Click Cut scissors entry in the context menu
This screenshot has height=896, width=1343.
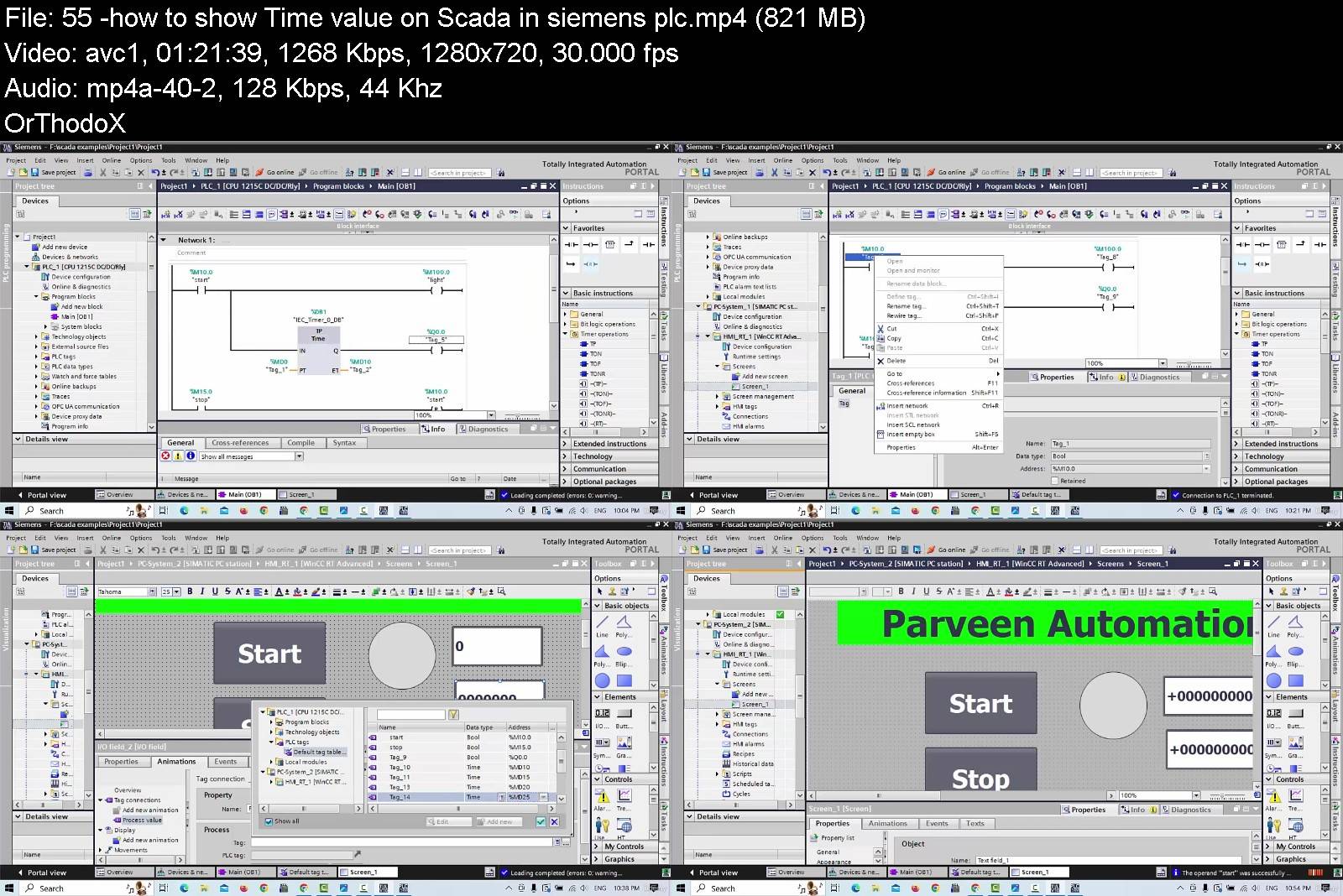pos(938,329)
